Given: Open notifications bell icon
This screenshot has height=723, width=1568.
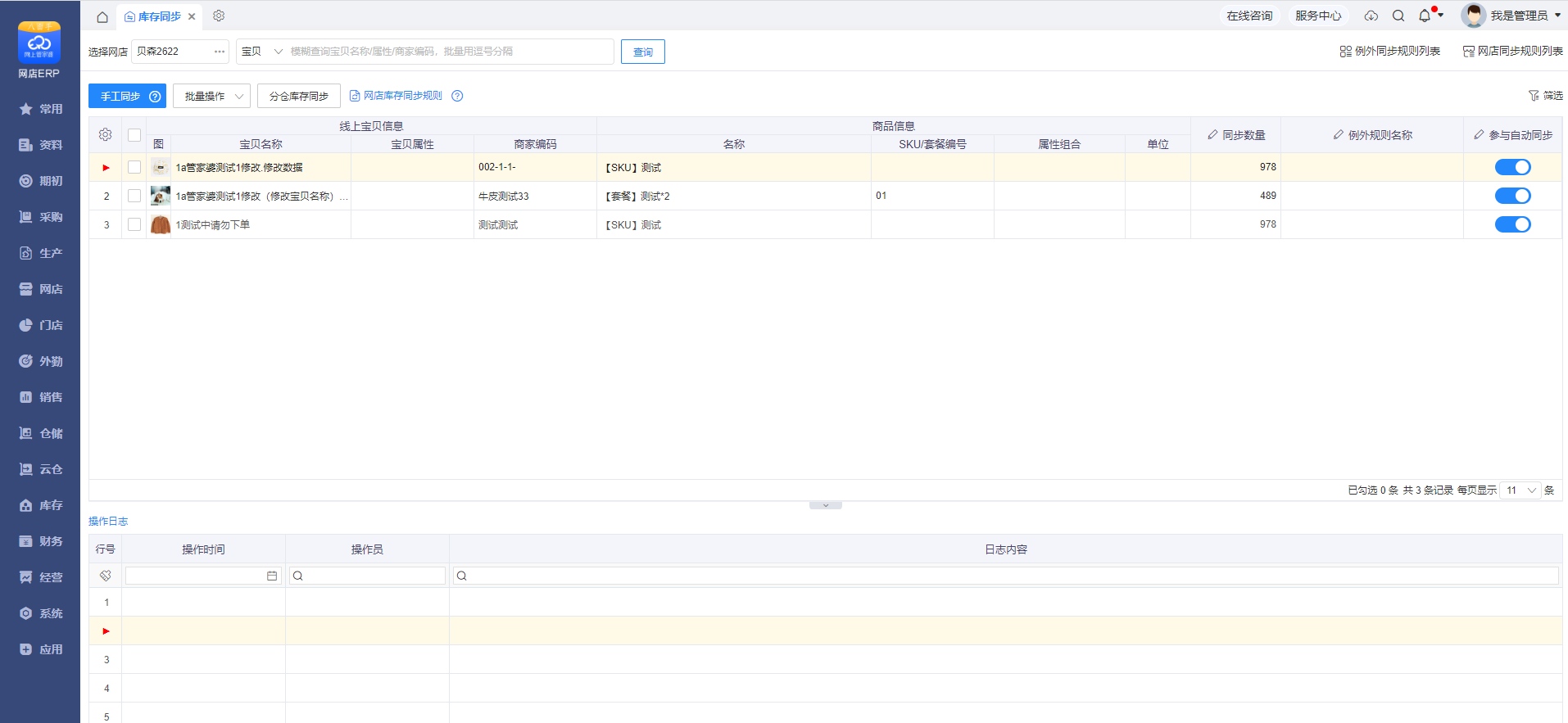Looking at the screenshot, I should tap(1425, 16).
